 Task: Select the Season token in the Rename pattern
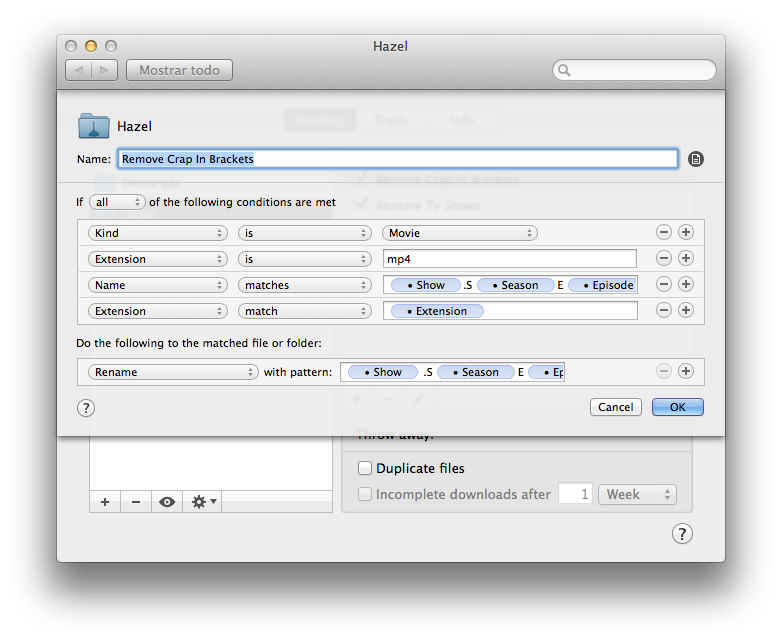click(476, 372)
